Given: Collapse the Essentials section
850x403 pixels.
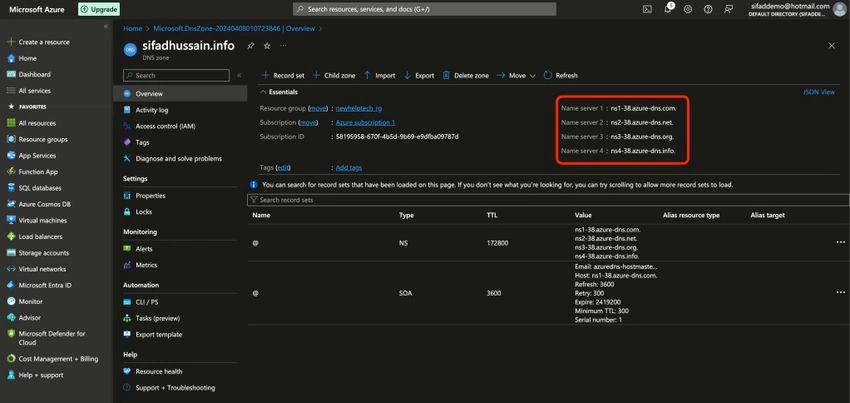Looking at the screenshot, I should click(279, 92).
